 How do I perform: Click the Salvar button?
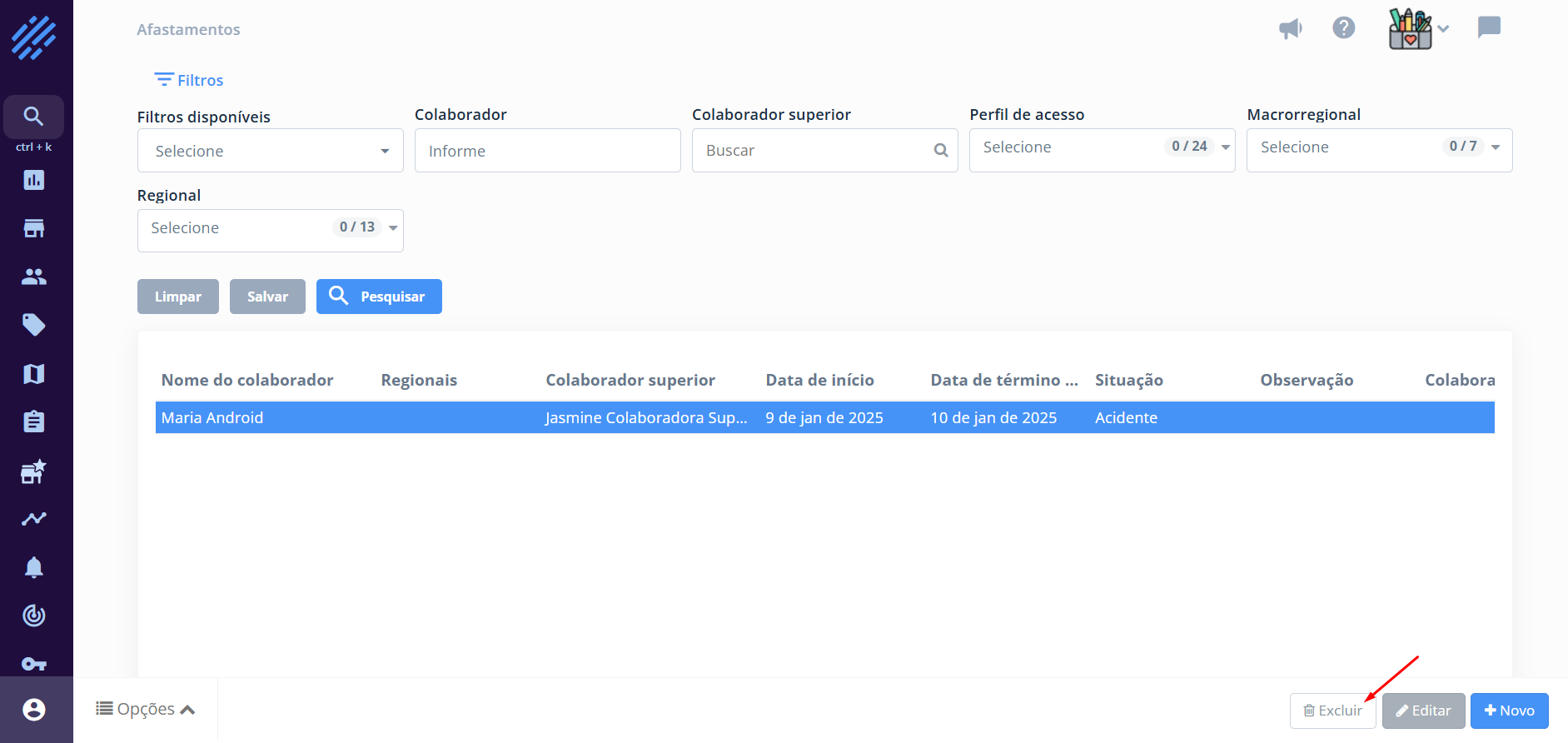(x=267, y=297)
